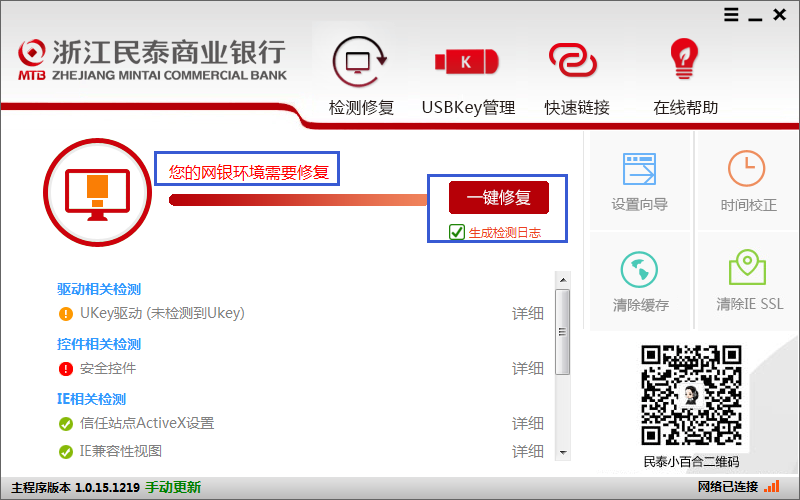Click the 您的网银环境需要修复 status message
The height and width of the screenshot is (500, 800).
pyautogui.click(x=248, y=172)
